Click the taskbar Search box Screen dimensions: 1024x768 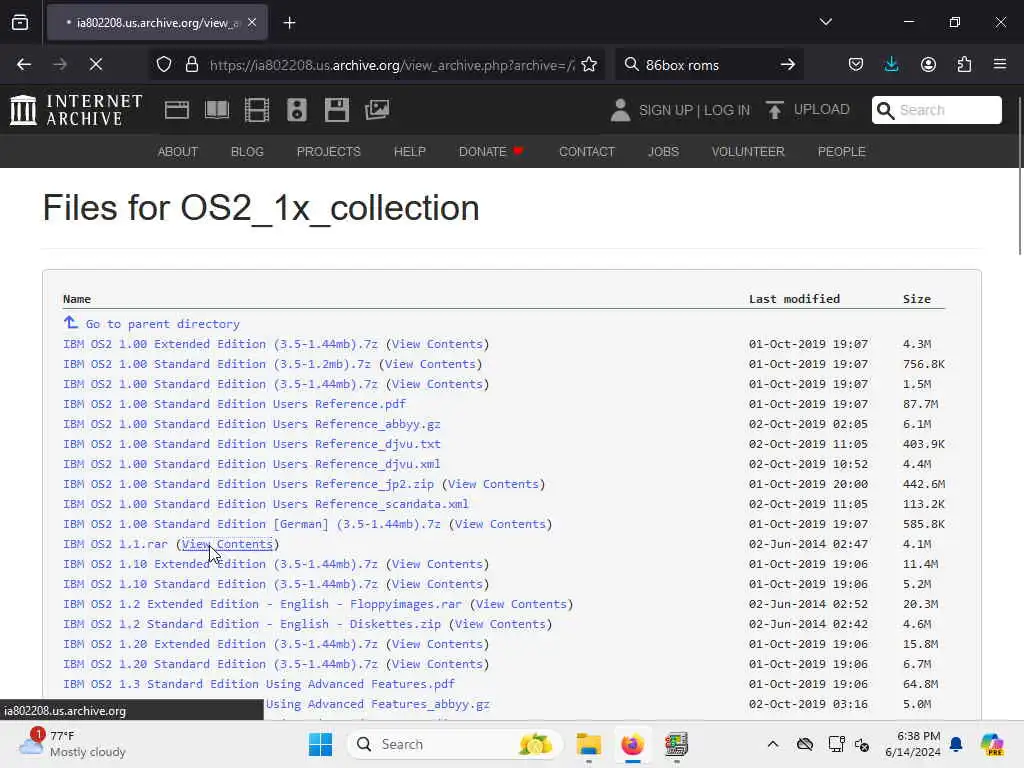tap(455, 744)
